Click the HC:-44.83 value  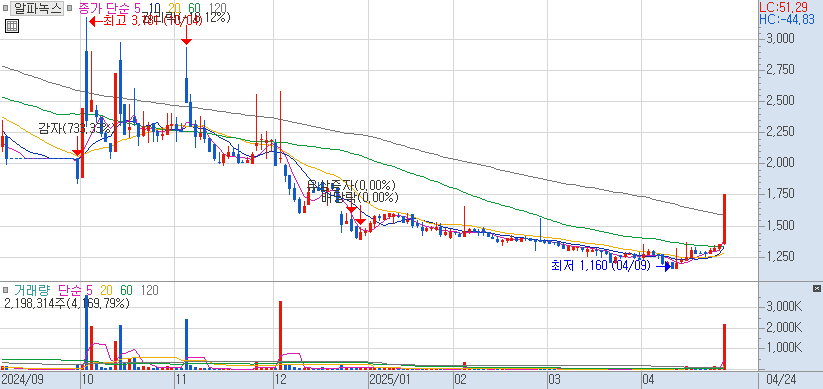coord(787,19)
